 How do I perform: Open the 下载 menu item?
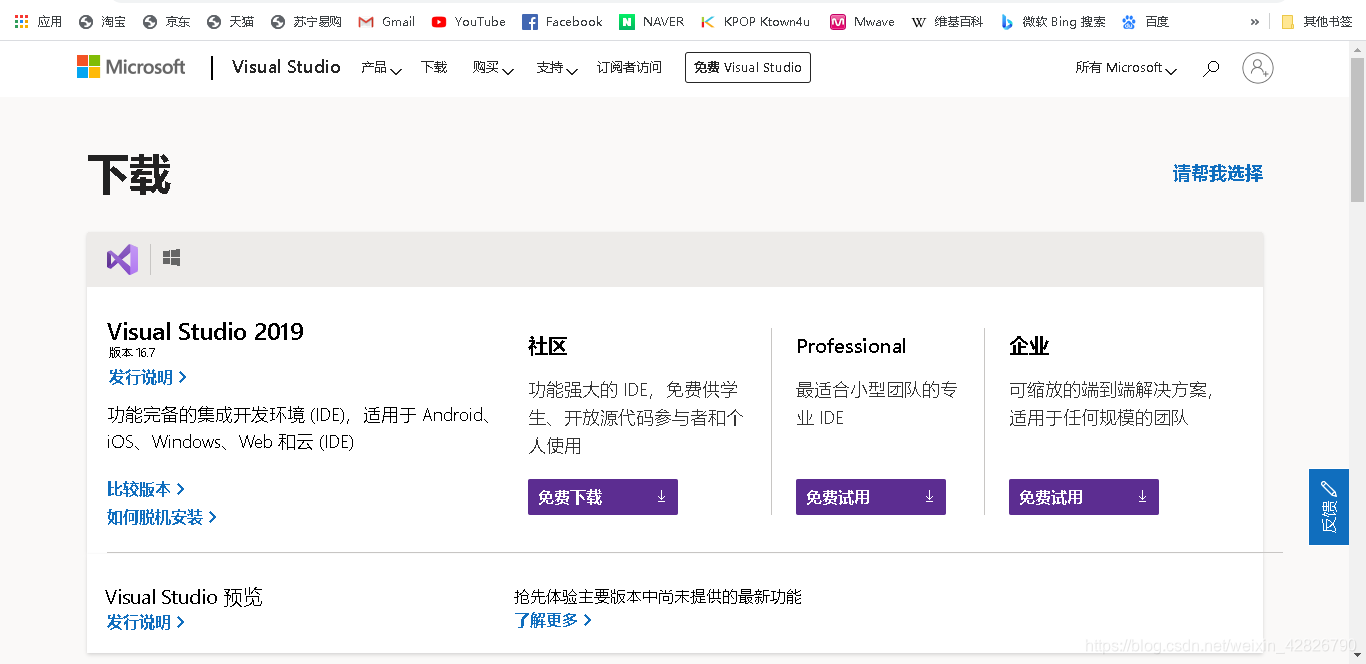[x=434, y=67]
